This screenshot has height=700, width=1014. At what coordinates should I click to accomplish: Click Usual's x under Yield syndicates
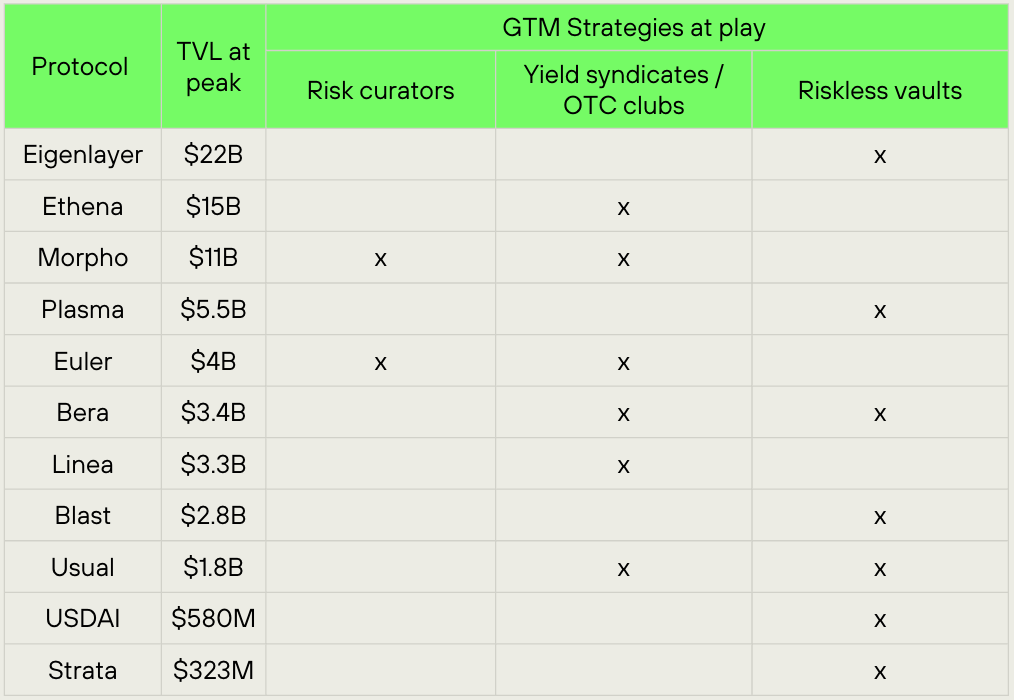(623, 568)
